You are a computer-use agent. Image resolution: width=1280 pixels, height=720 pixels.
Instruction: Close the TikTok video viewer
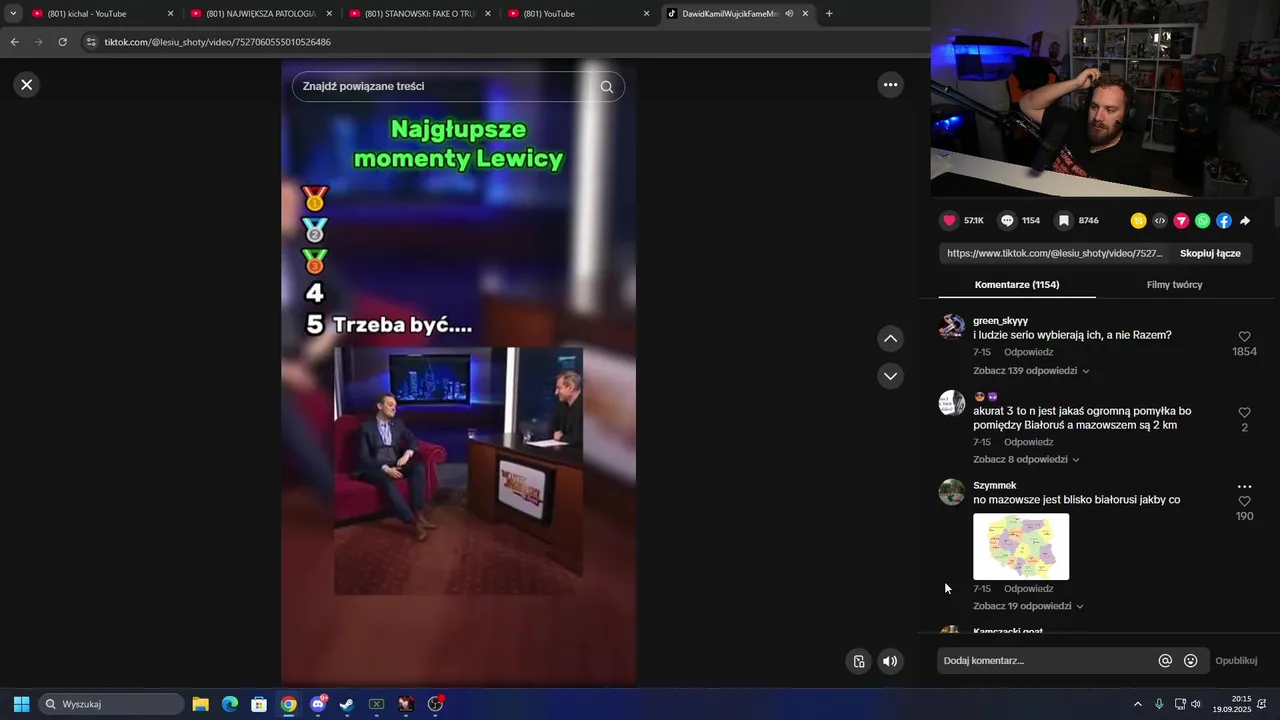click(27, 85)
